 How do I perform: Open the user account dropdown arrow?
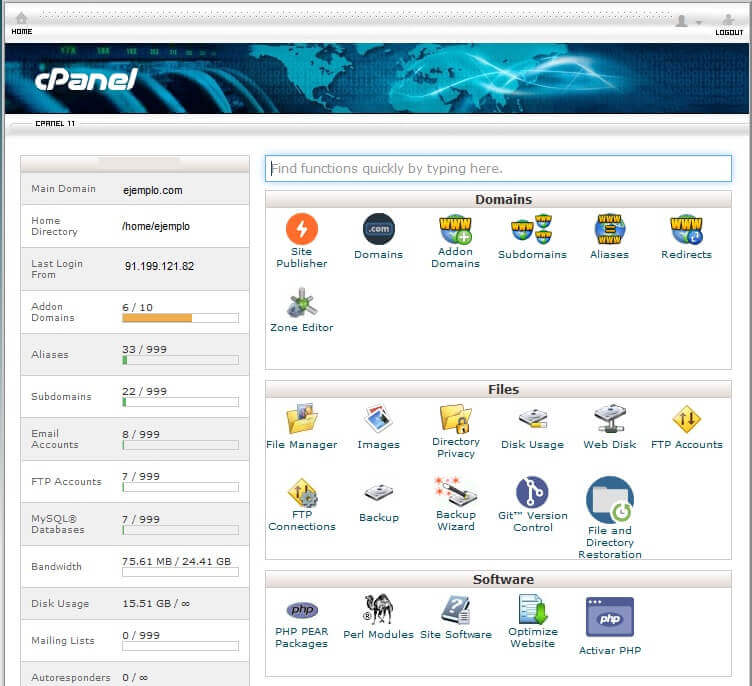coord(699,23)
